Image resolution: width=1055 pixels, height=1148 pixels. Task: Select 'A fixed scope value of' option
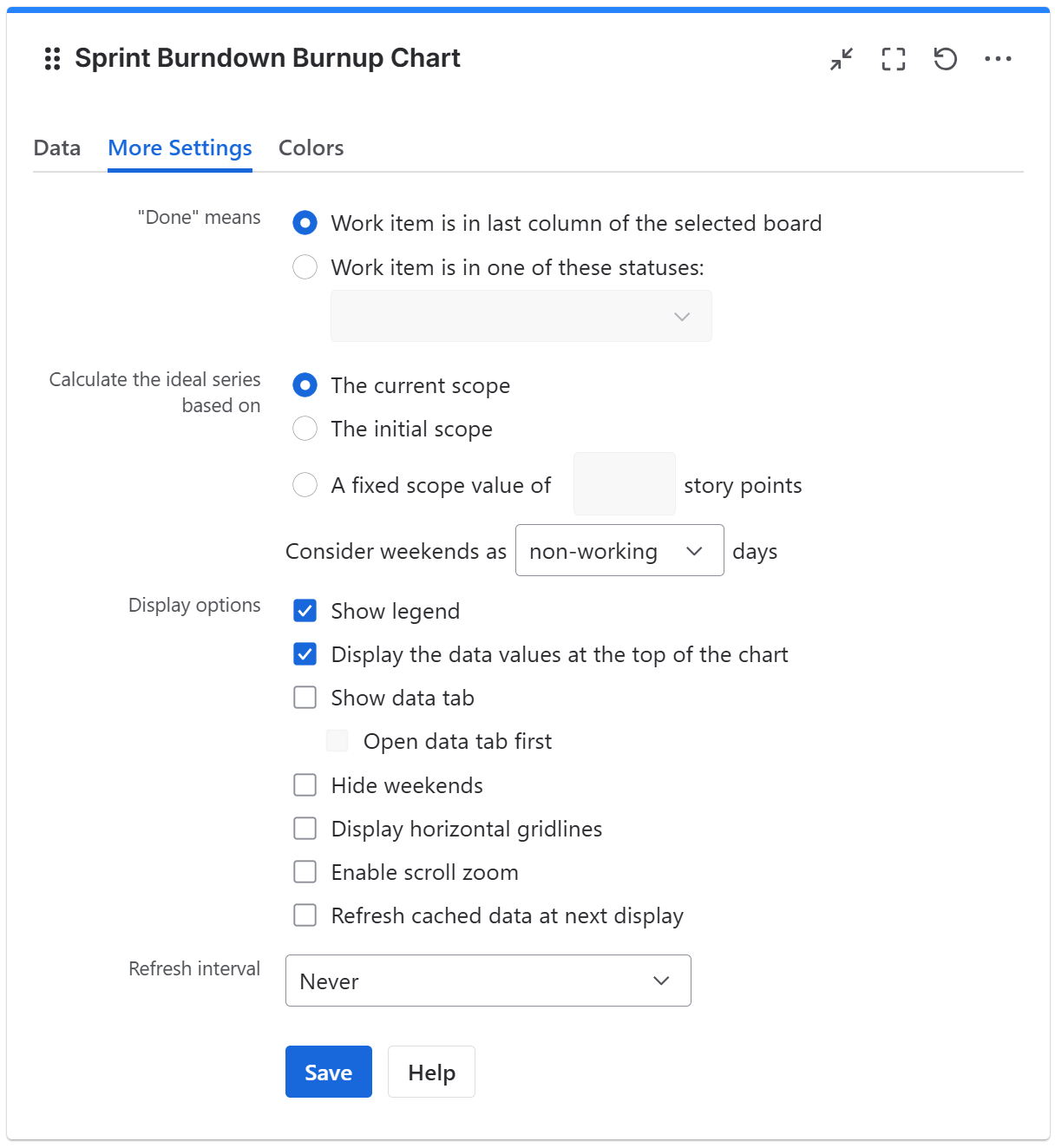(x=305, y=485)
